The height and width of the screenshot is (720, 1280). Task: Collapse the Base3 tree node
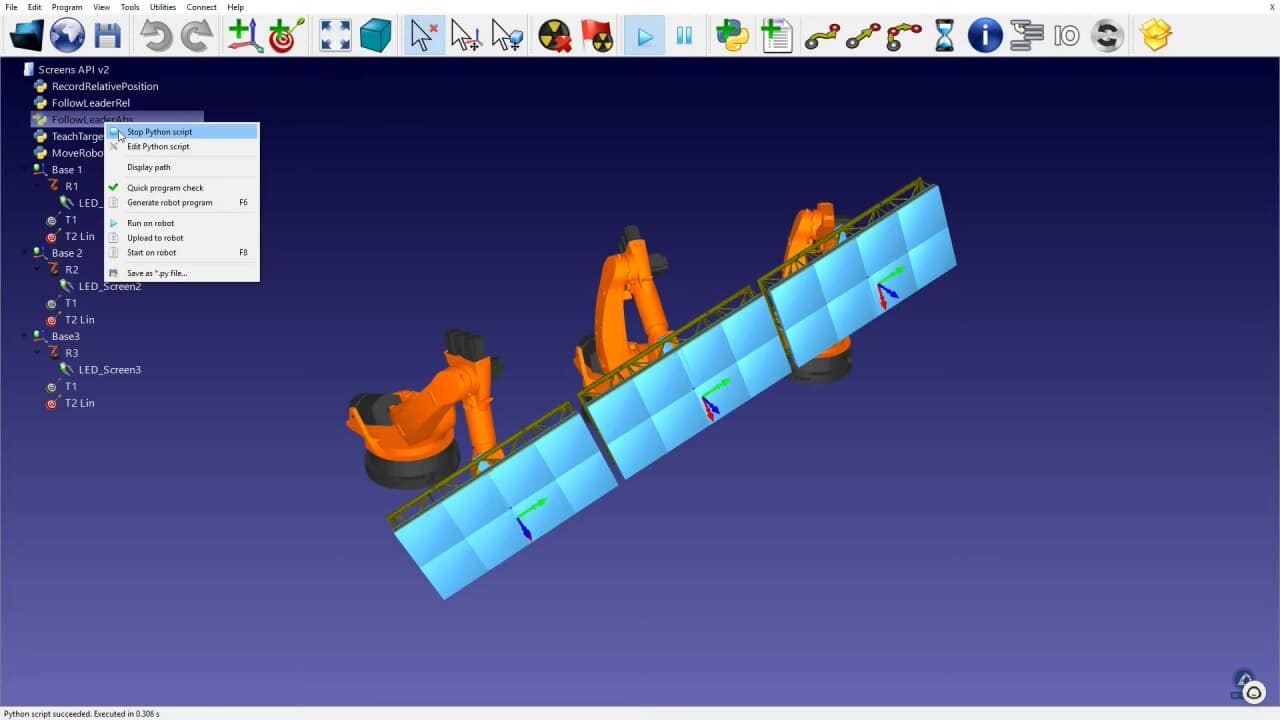pos(25,336)
